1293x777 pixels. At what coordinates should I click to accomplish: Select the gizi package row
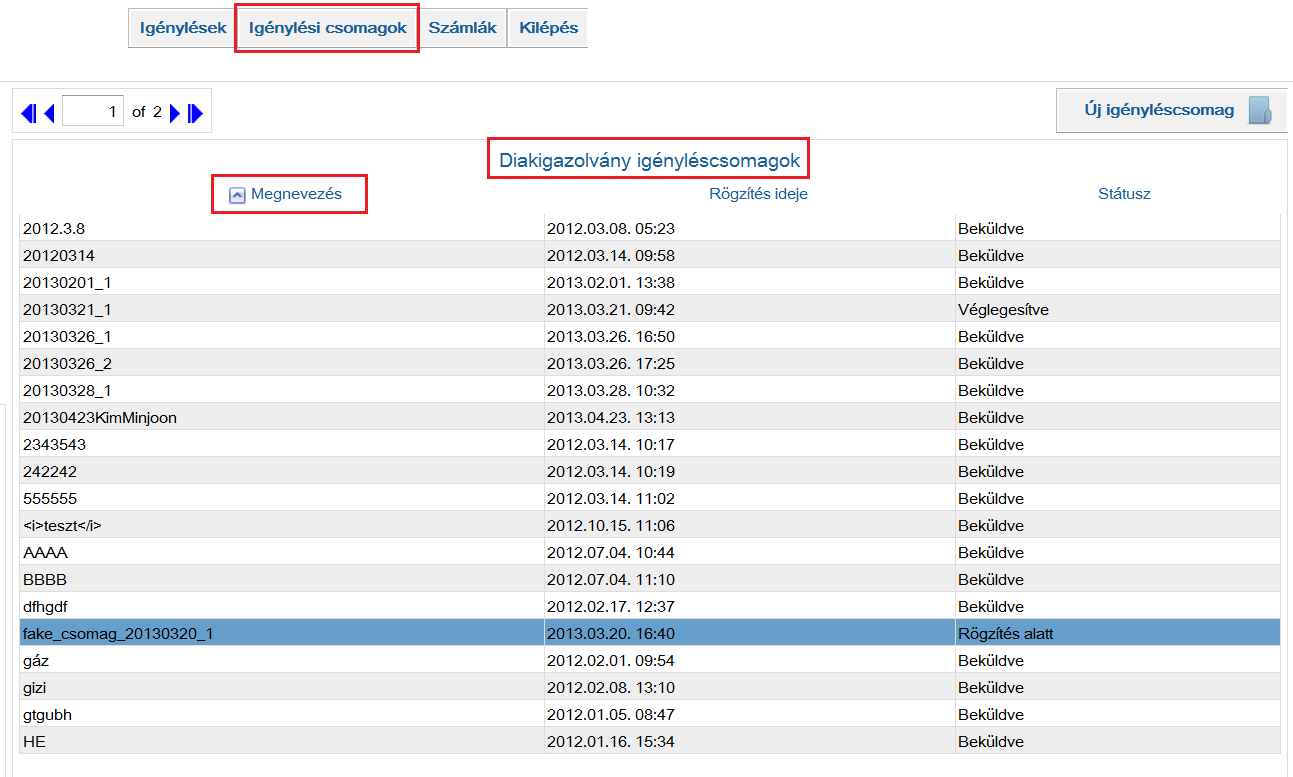point(650,687)
